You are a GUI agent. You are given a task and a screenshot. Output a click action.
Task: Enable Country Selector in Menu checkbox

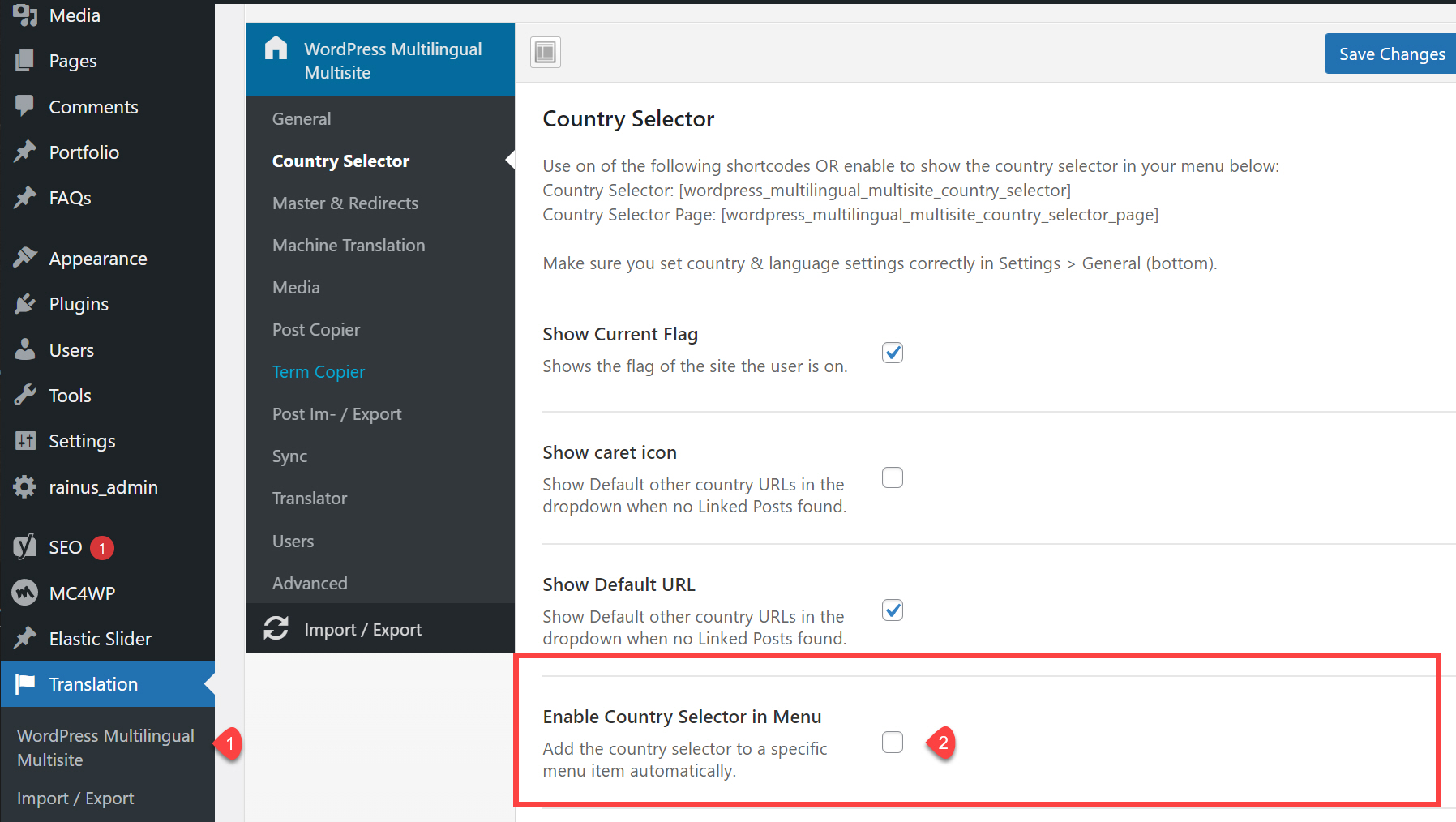coord(893,742)
